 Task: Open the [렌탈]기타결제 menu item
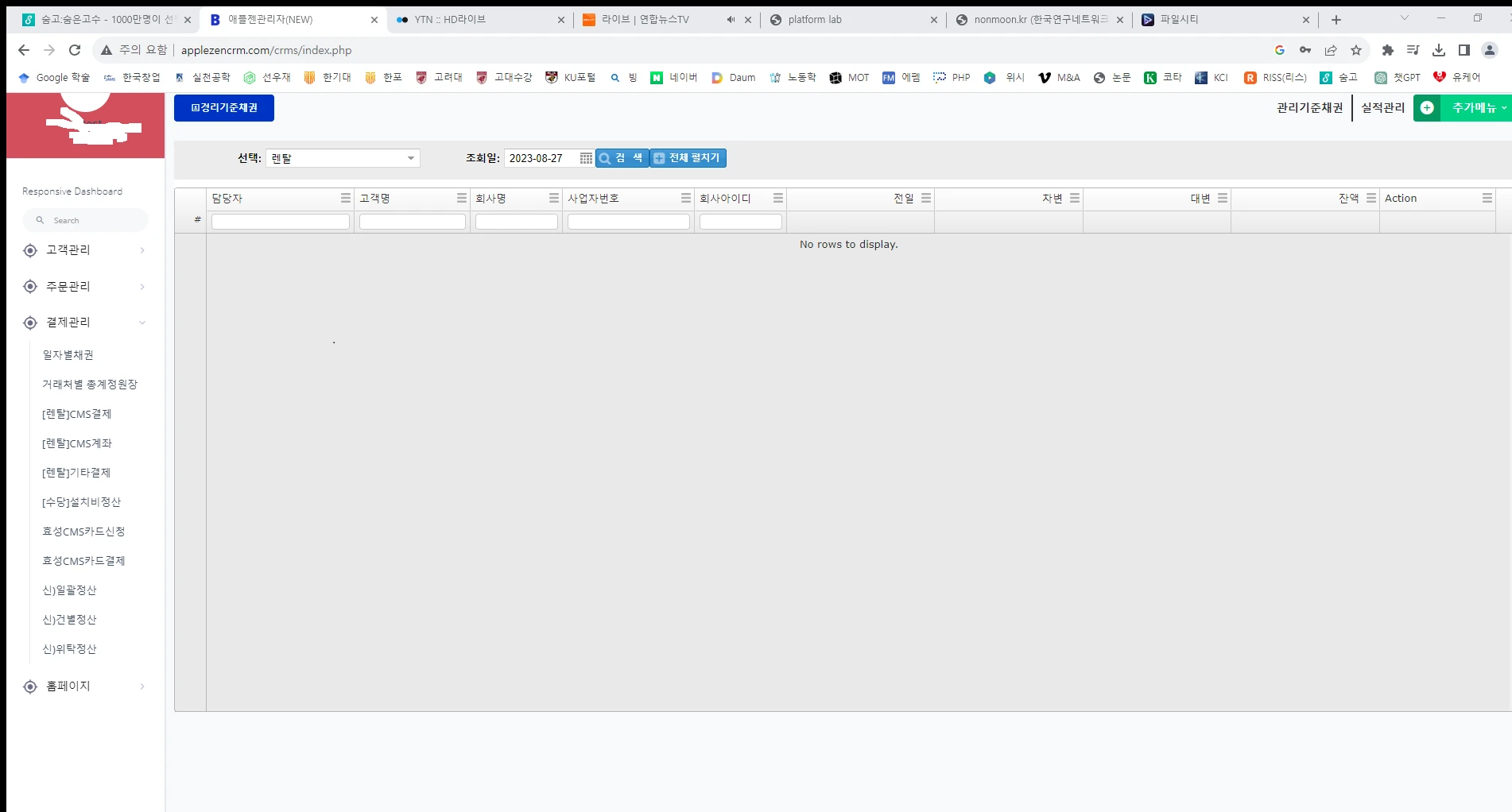76,473
